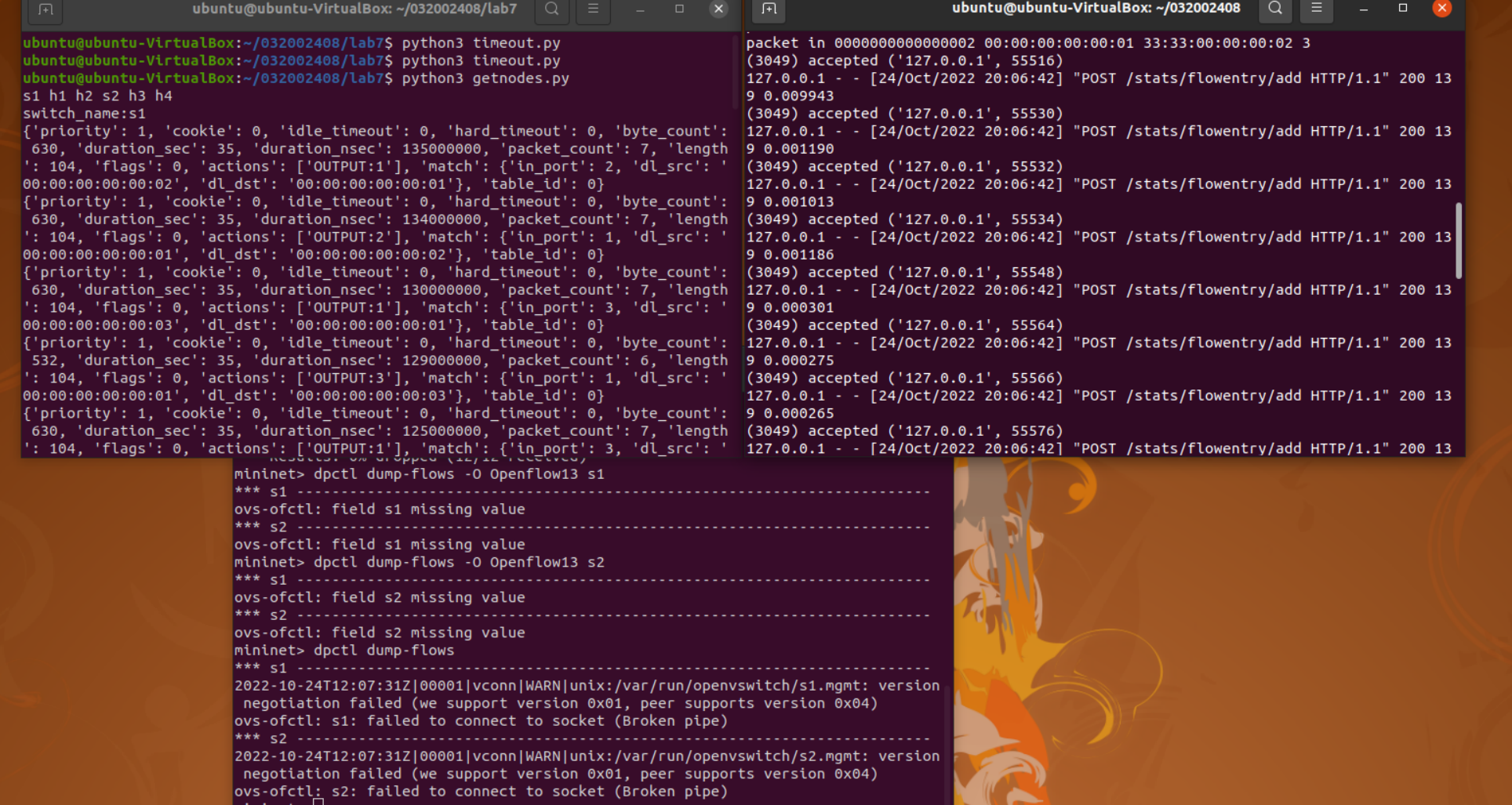The width and height of the screenshot is (1512, 805).
Task: Click the 'python3 getnodes.py' command line
Action: pyautogui.click(x=296, y=78)
